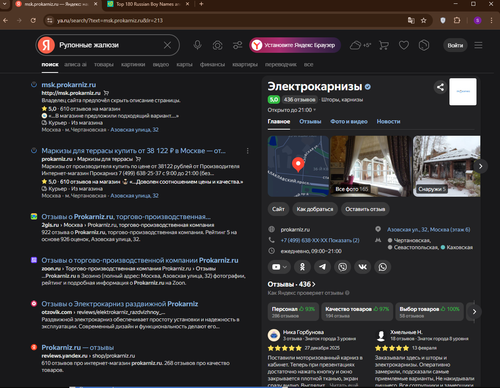Image resolution: width=500 pixels, height=388 pixels.
Task: Switch to 'видео' search tab
Action: [x=161, y=65]
